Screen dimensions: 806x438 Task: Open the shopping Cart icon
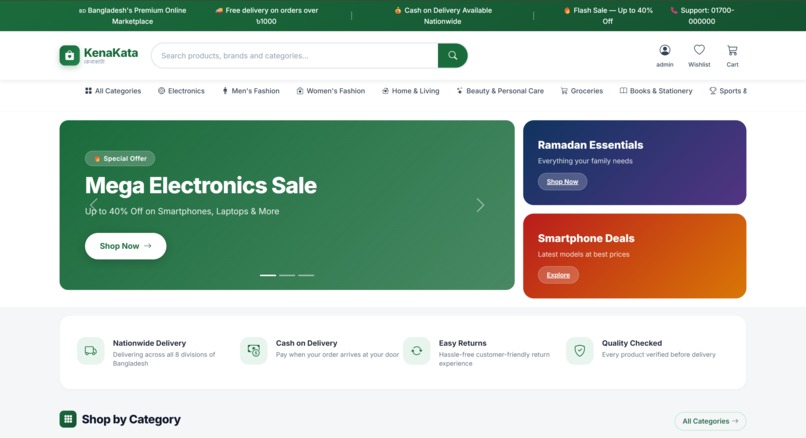tap(732, 50)
